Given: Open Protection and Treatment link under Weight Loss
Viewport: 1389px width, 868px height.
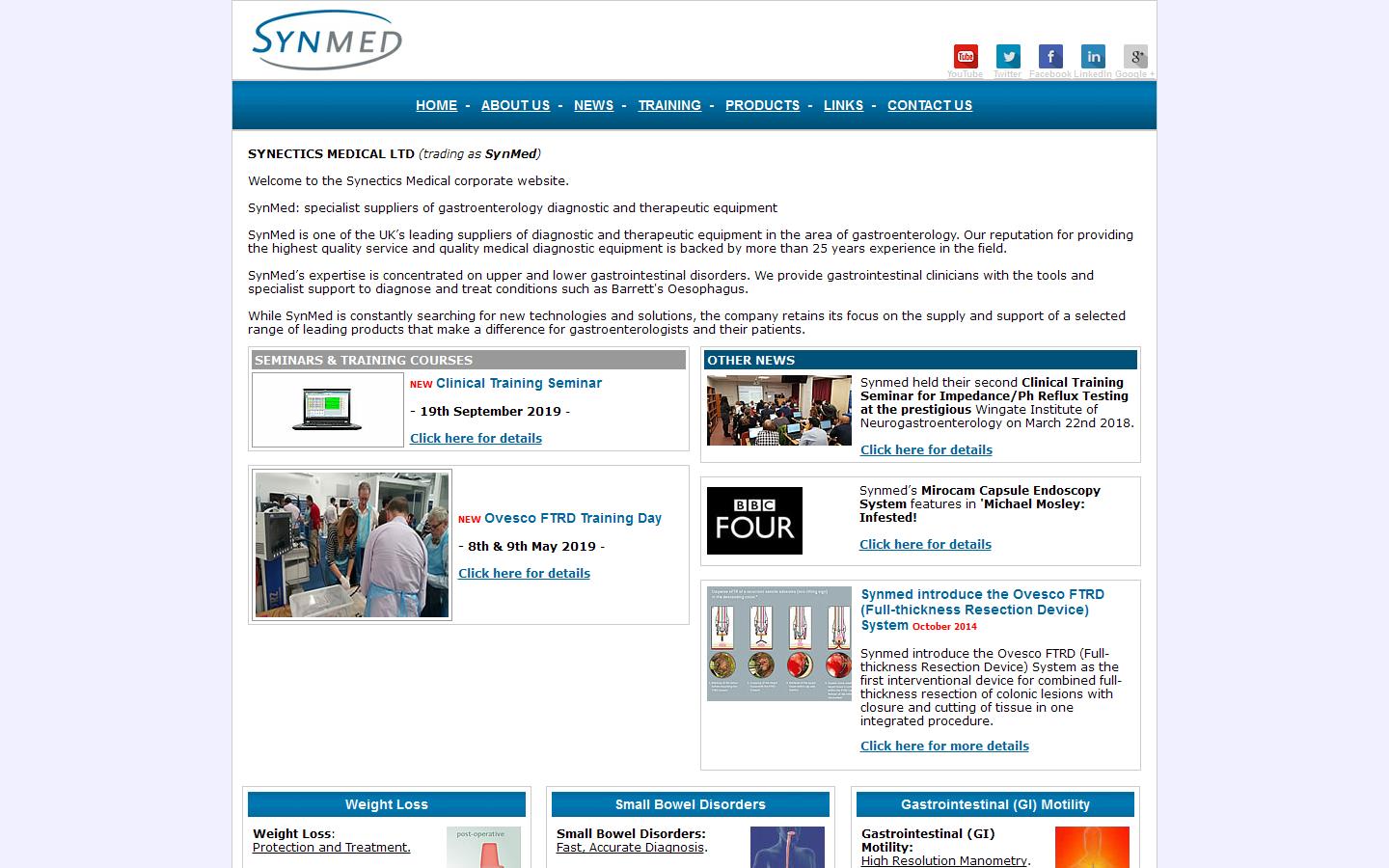Looking at the screenshot, I should coord(331,847).
